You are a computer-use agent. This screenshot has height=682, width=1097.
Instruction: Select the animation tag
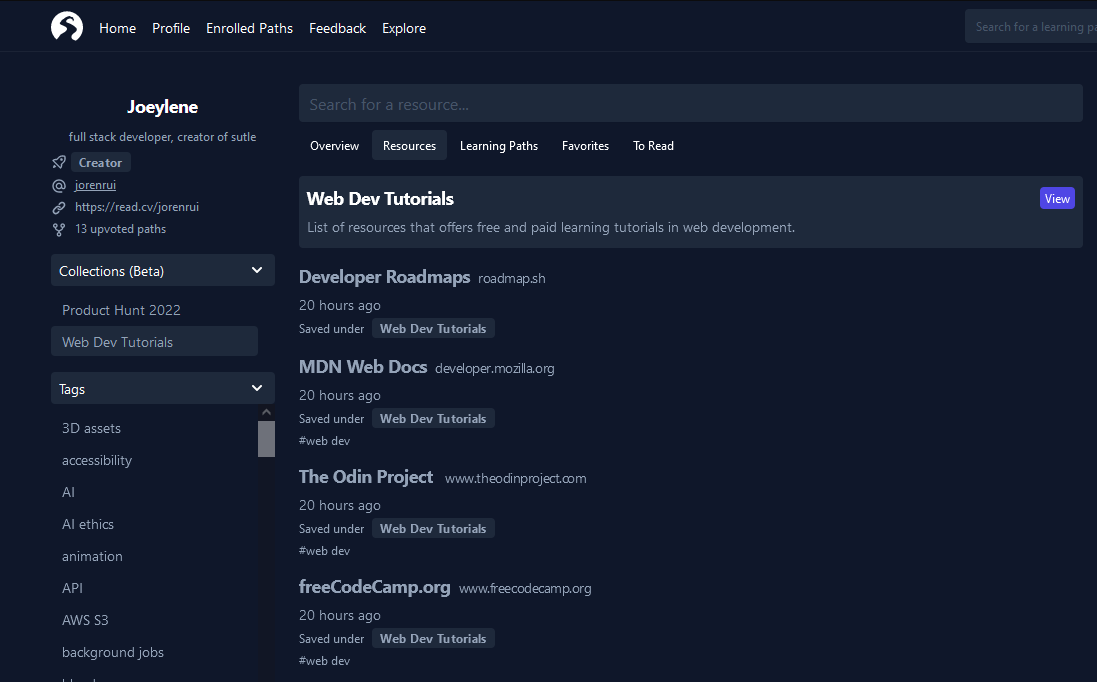click(92, 556)
